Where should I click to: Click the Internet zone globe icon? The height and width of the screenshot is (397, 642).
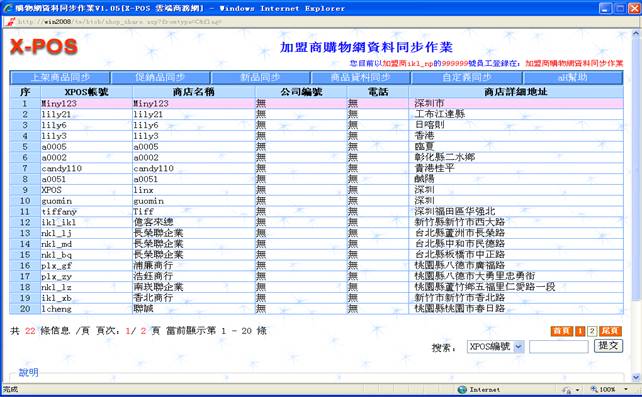pos(462,389)
